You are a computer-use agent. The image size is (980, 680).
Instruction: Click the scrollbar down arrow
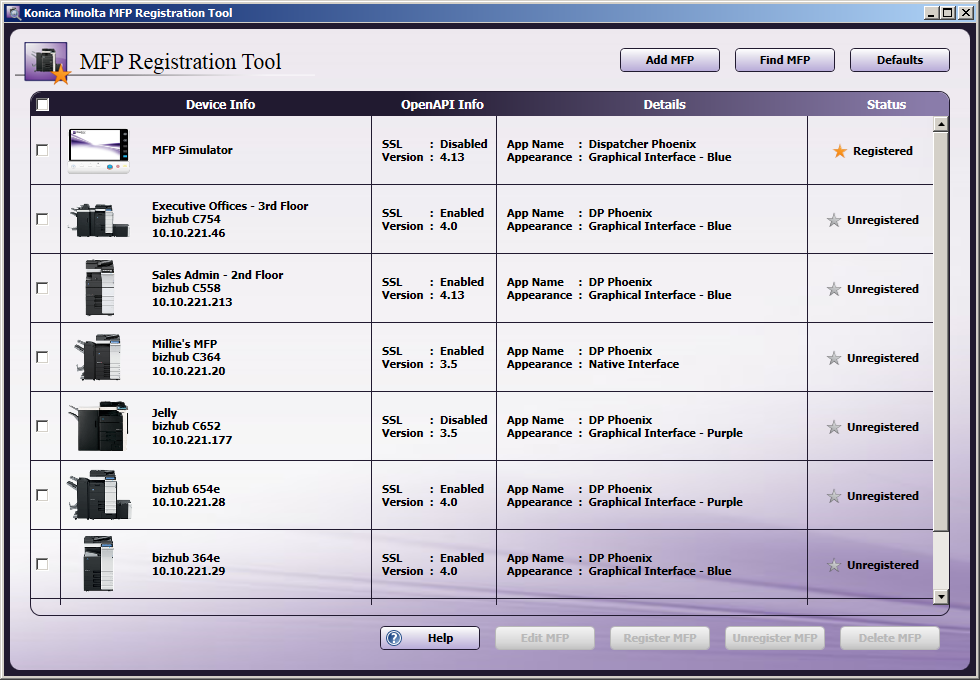(x=941, y=597)
